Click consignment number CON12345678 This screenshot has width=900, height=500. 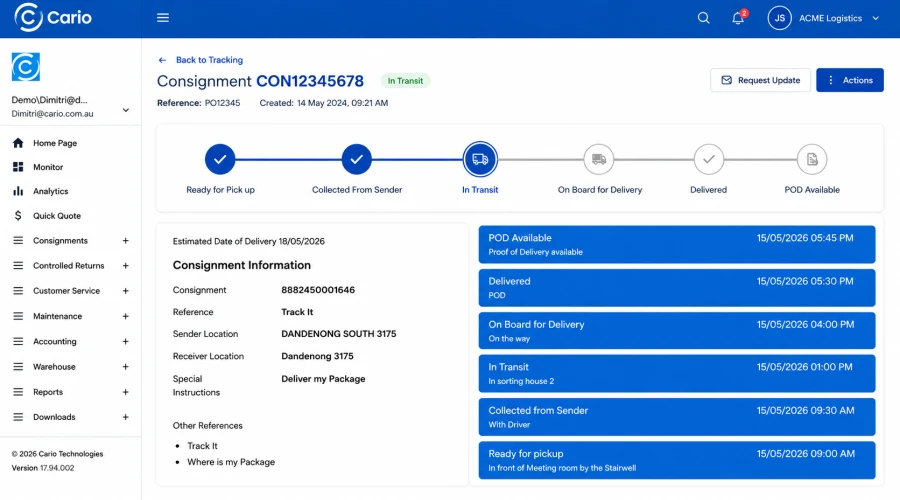[x=310, y=81]
